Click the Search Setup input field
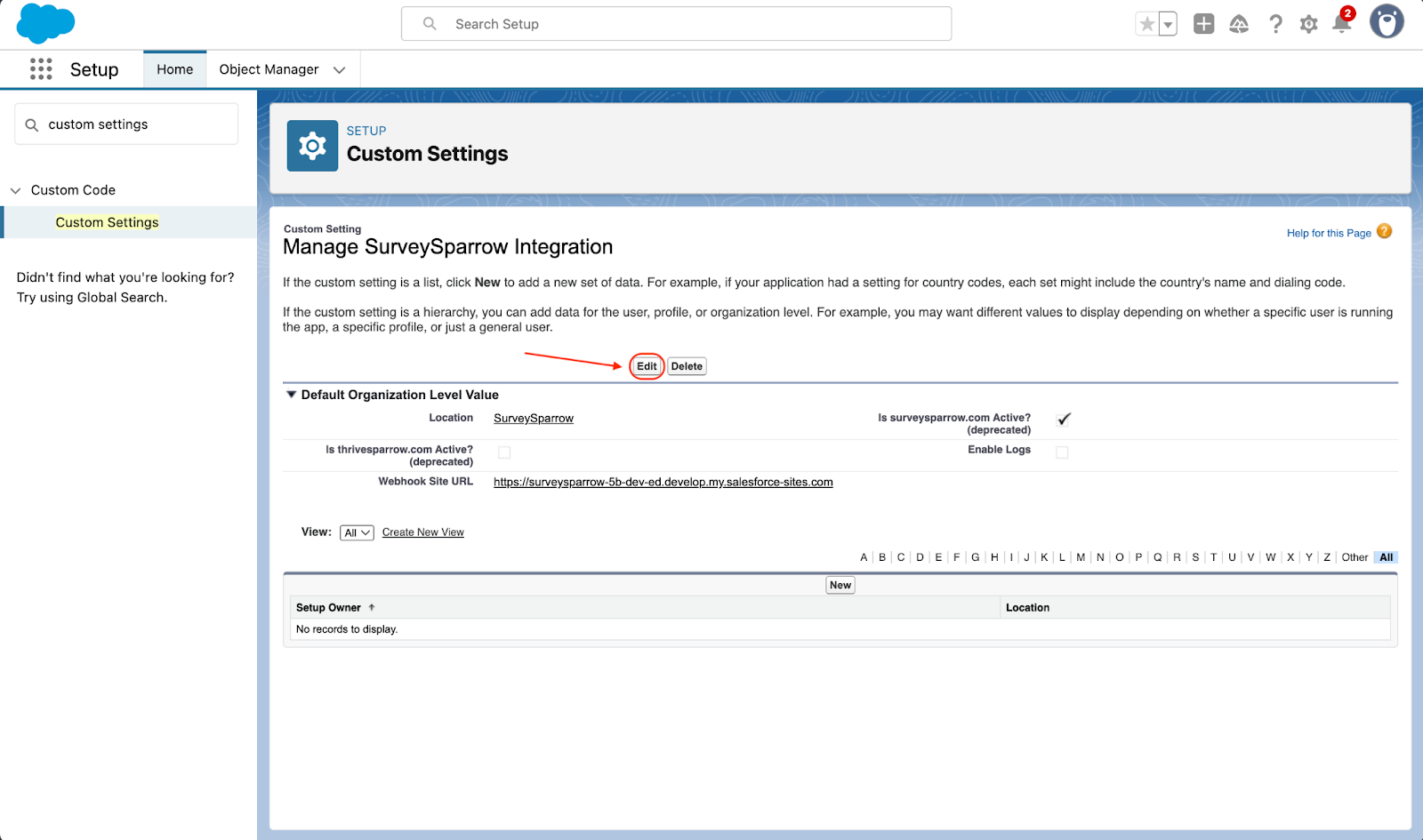 [676, 24]
